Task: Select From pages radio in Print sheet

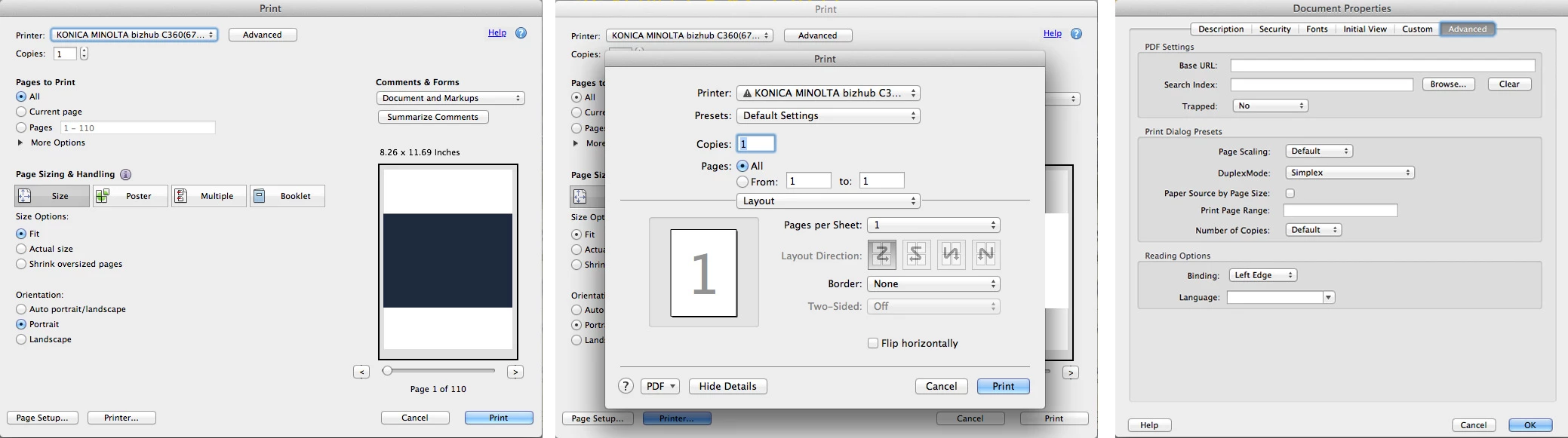Action: (742, 182)
